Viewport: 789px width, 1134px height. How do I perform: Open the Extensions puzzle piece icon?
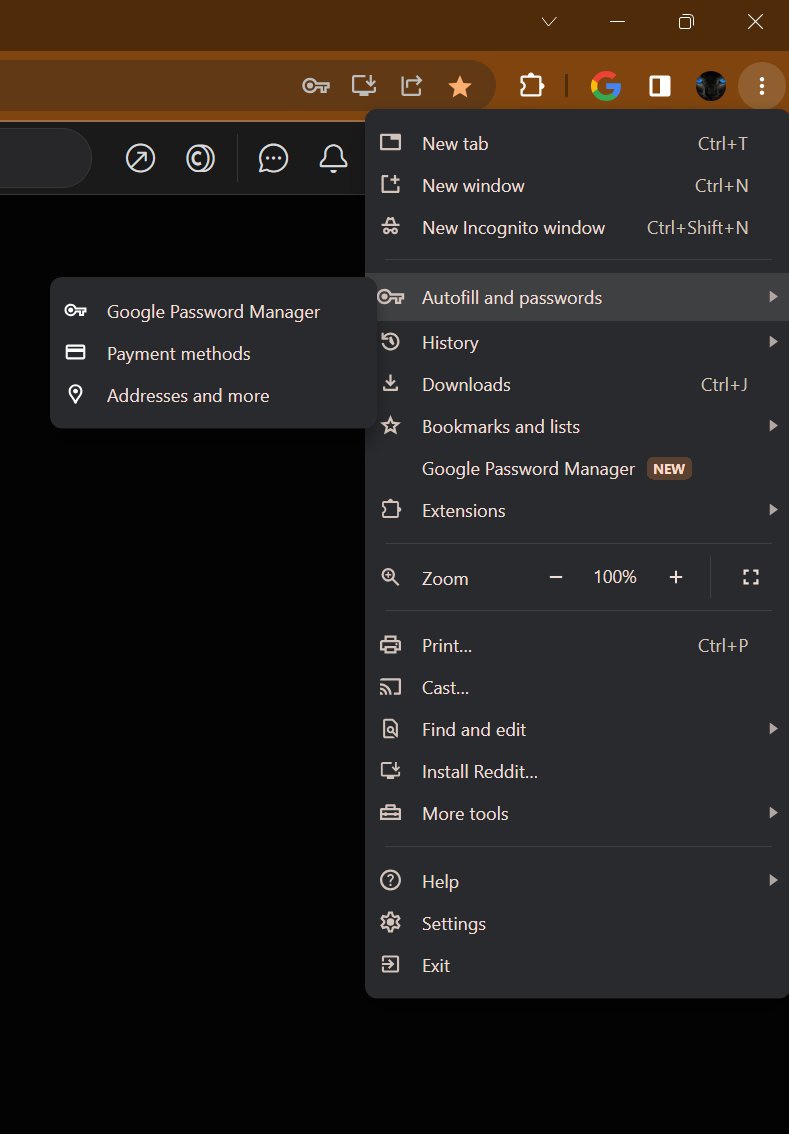click(532, 86)
